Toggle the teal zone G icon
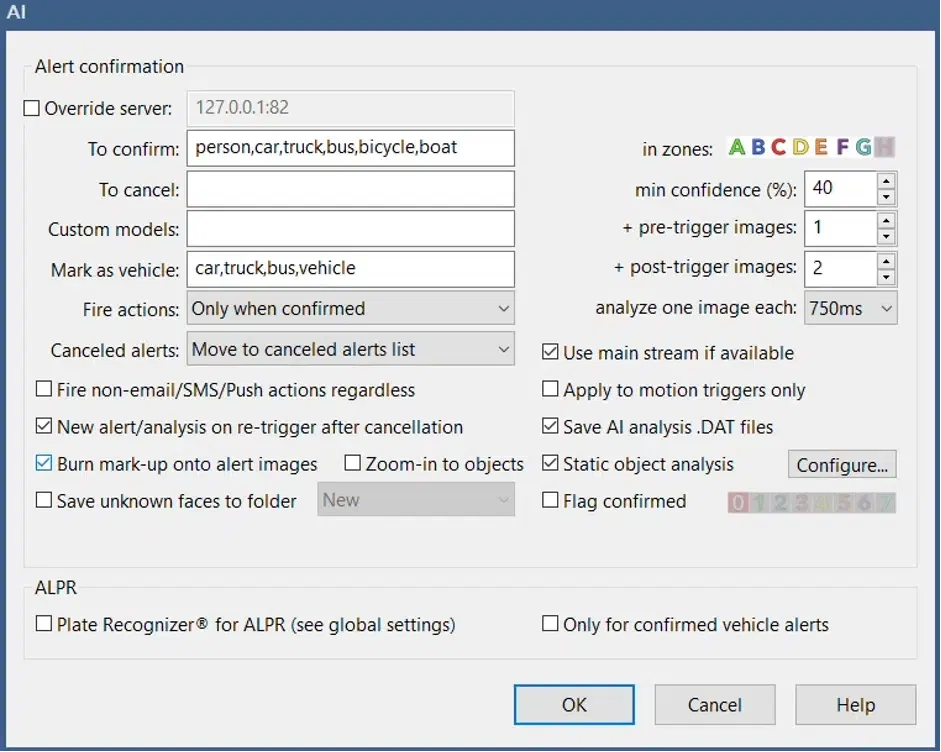The image size is (941, 752). tap(863, 148)
